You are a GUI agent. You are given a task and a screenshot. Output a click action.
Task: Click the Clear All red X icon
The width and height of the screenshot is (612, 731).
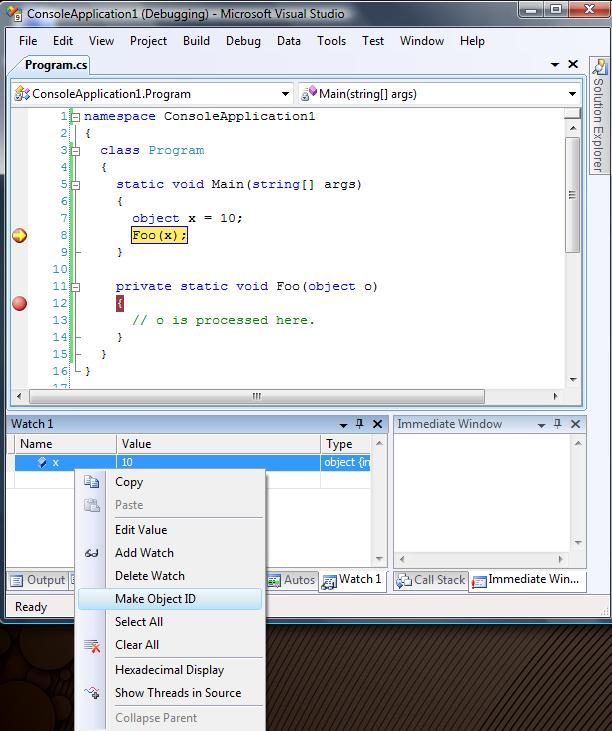(92, 645)
